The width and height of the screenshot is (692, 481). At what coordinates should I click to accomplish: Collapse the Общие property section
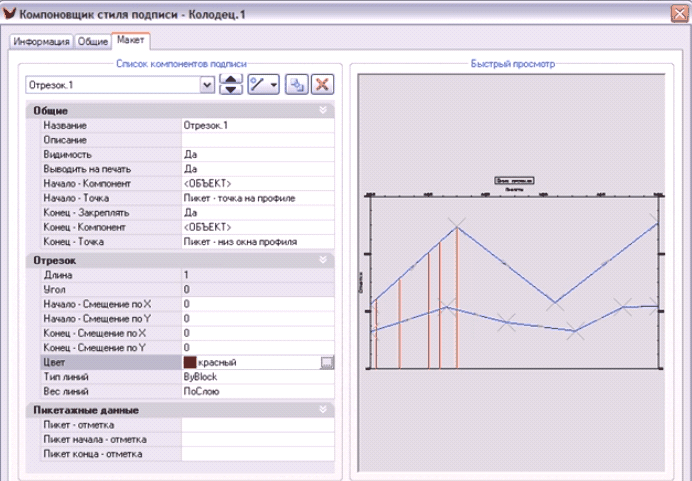[323, 111]
